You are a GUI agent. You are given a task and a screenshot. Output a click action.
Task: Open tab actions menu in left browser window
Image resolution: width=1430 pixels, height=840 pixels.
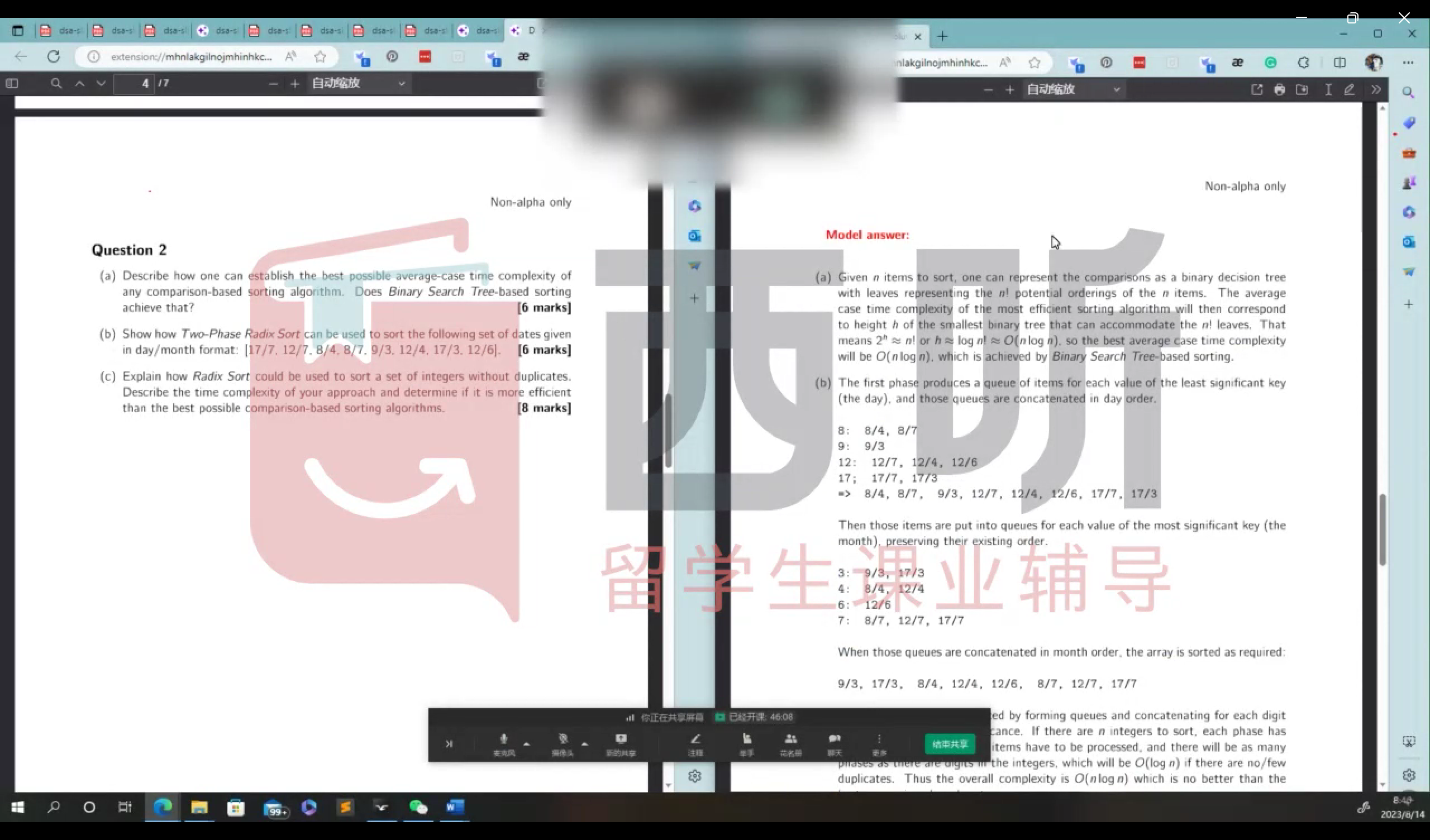click(17, 31)
